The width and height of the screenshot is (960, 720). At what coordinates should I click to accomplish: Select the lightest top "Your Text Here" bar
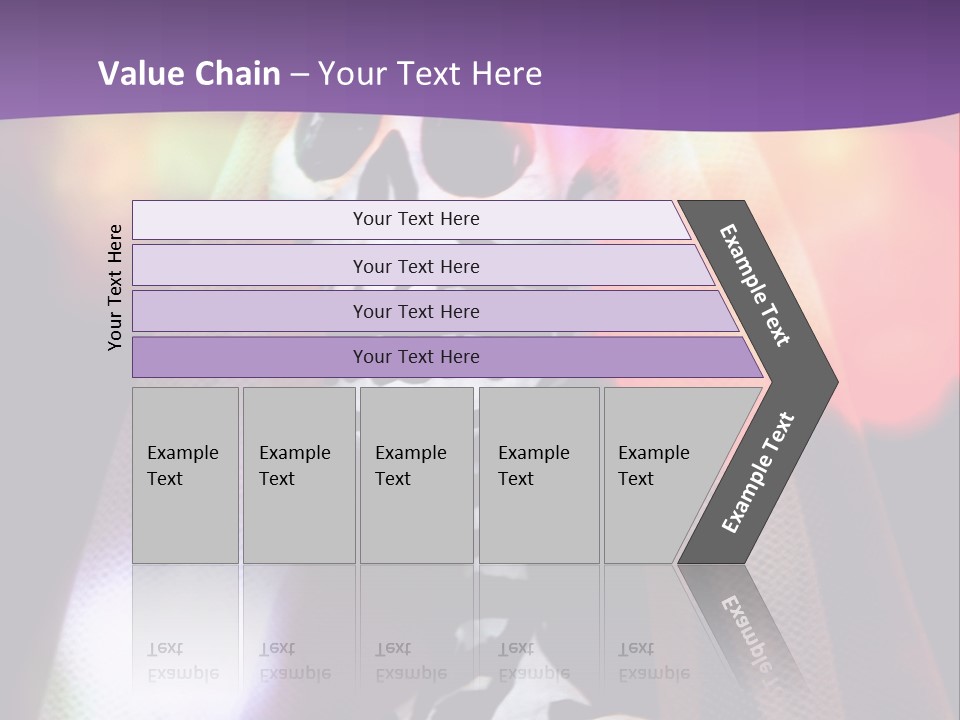[416, 219]
